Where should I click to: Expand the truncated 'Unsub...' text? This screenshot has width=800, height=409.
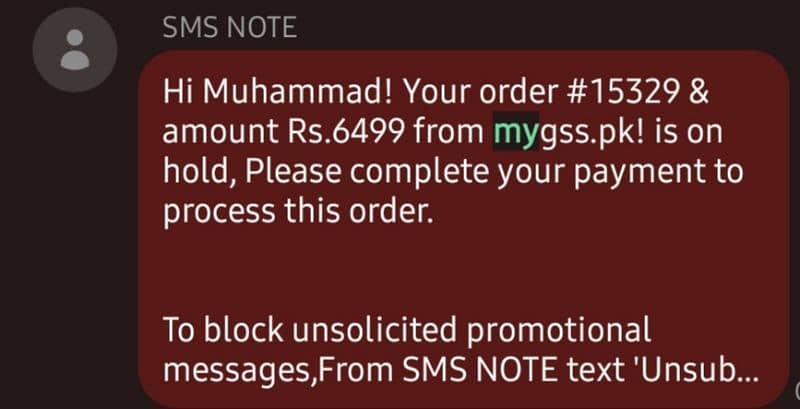pos(698,371)
